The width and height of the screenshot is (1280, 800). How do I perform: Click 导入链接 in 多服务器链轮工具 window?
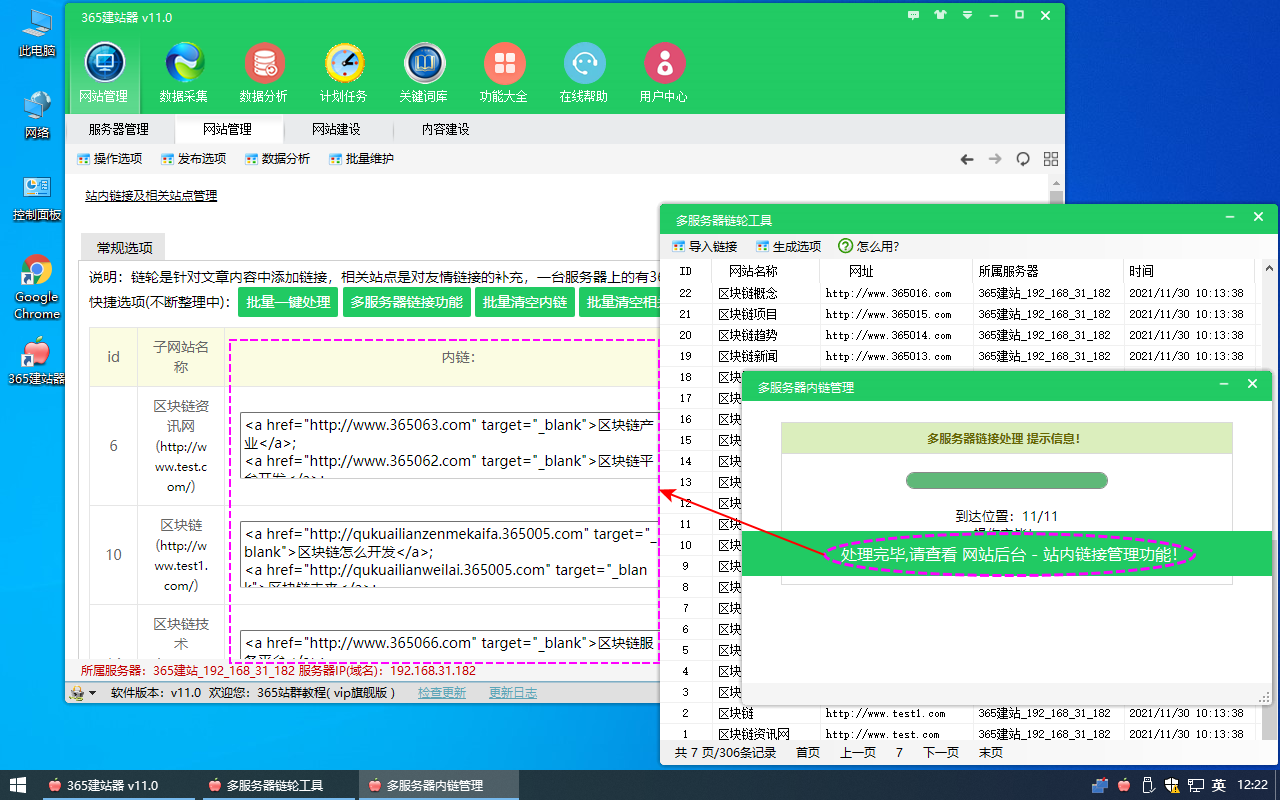pyautogui.click(x=705, y=247)
